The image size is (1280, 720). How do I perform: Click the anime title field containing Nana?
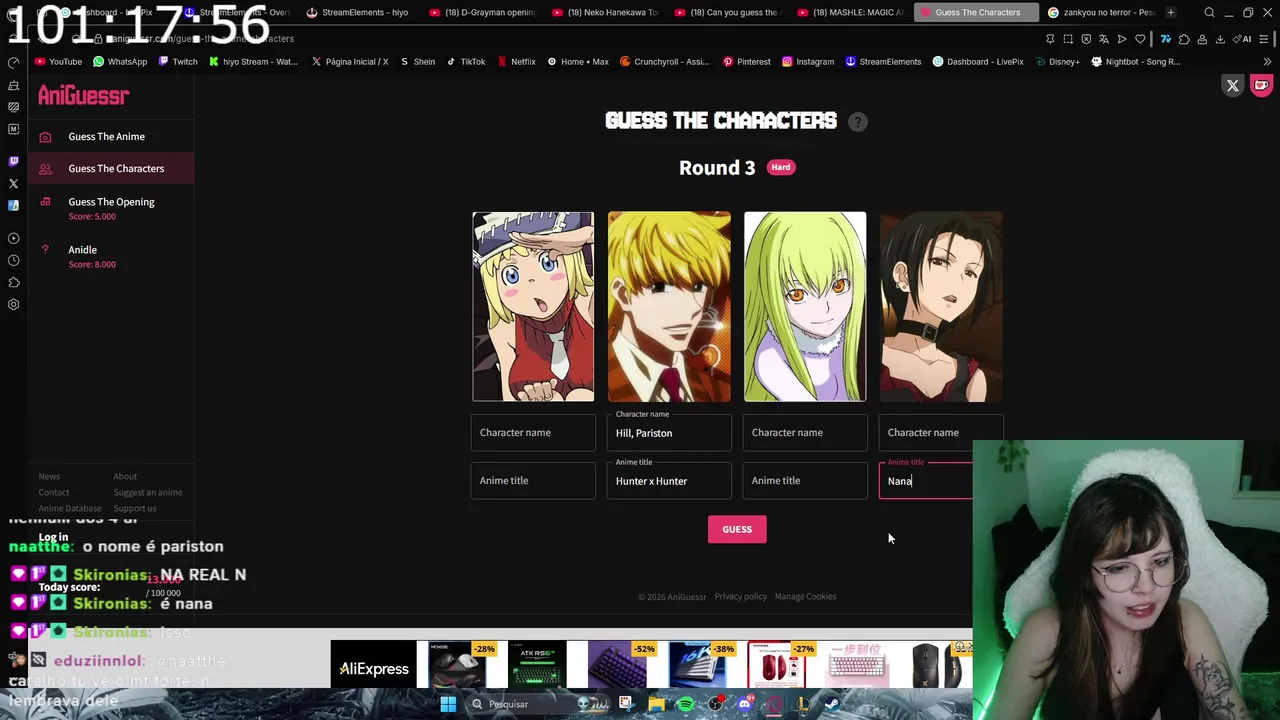point(926,481)
